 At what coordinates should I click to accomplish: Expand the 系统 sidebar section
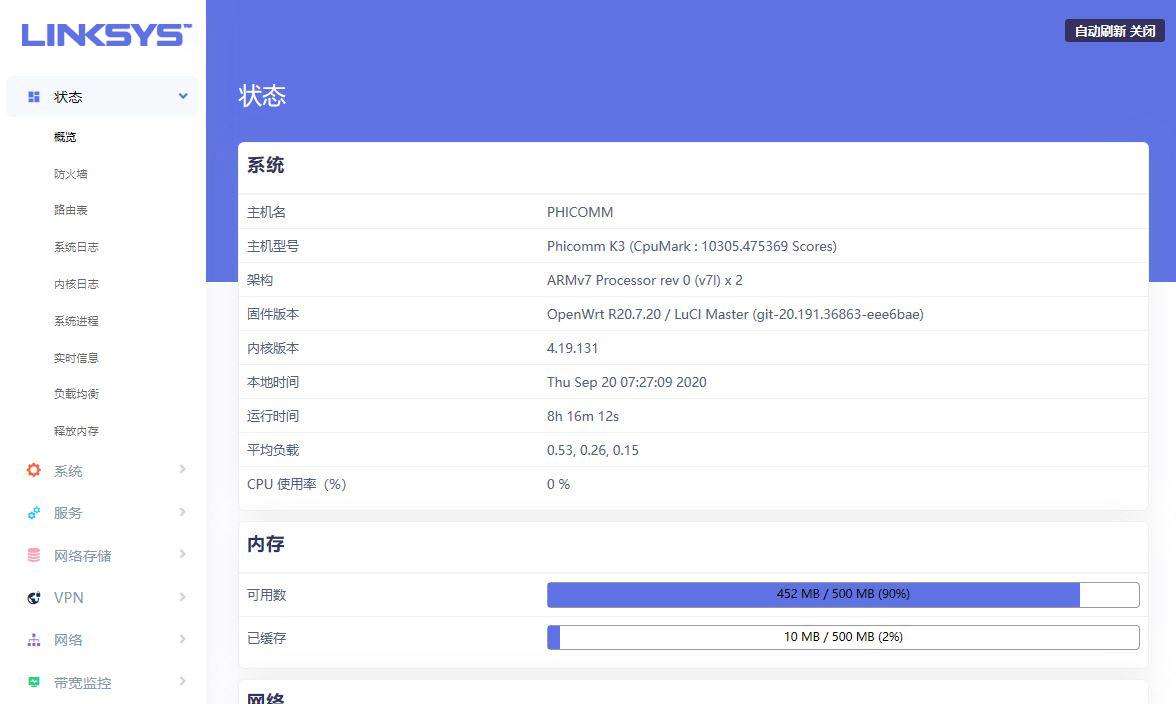point(183,470)
